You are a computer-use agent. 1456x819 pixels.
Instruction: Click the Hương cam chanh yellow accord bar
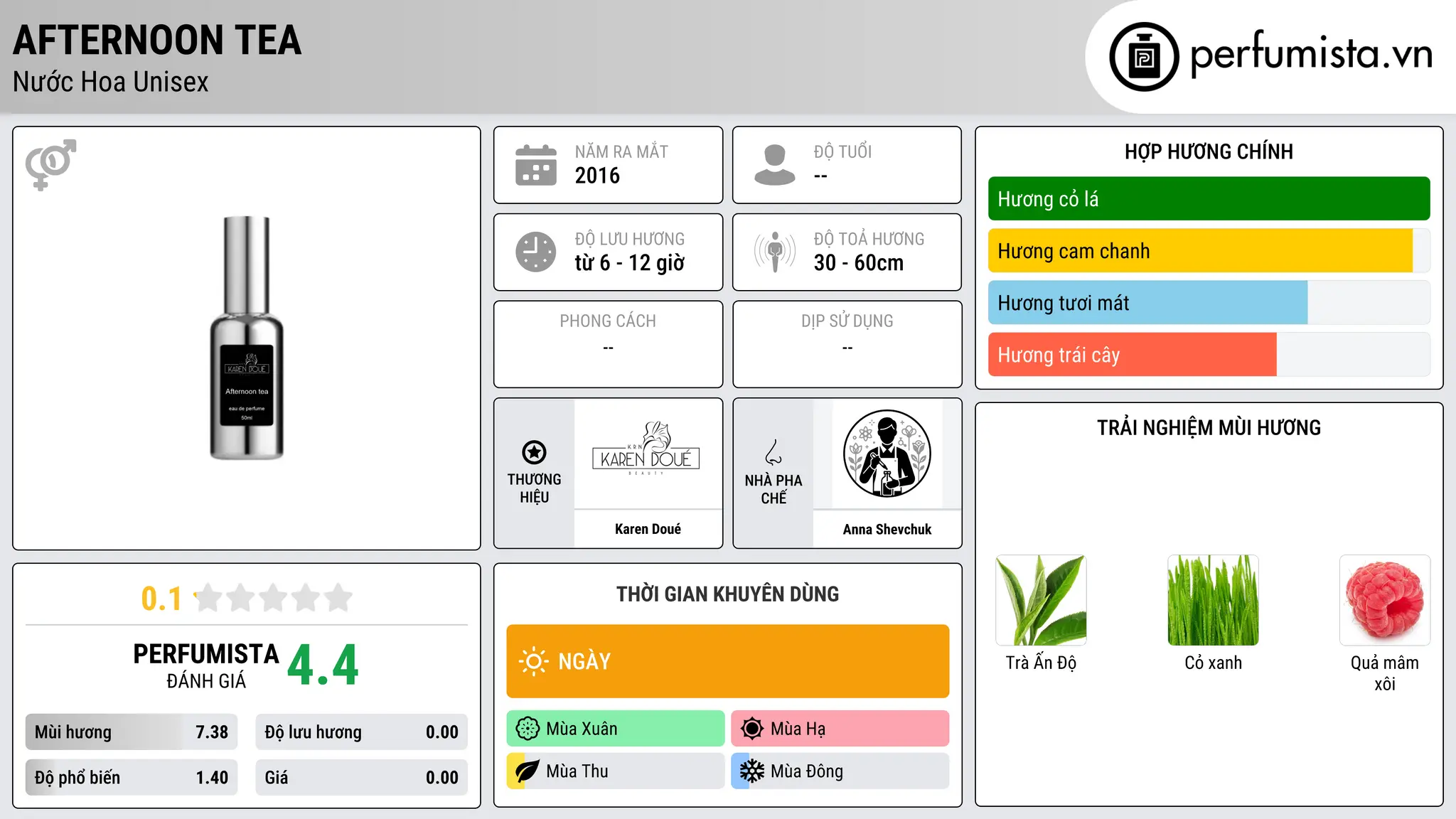tap(1209, 251)
